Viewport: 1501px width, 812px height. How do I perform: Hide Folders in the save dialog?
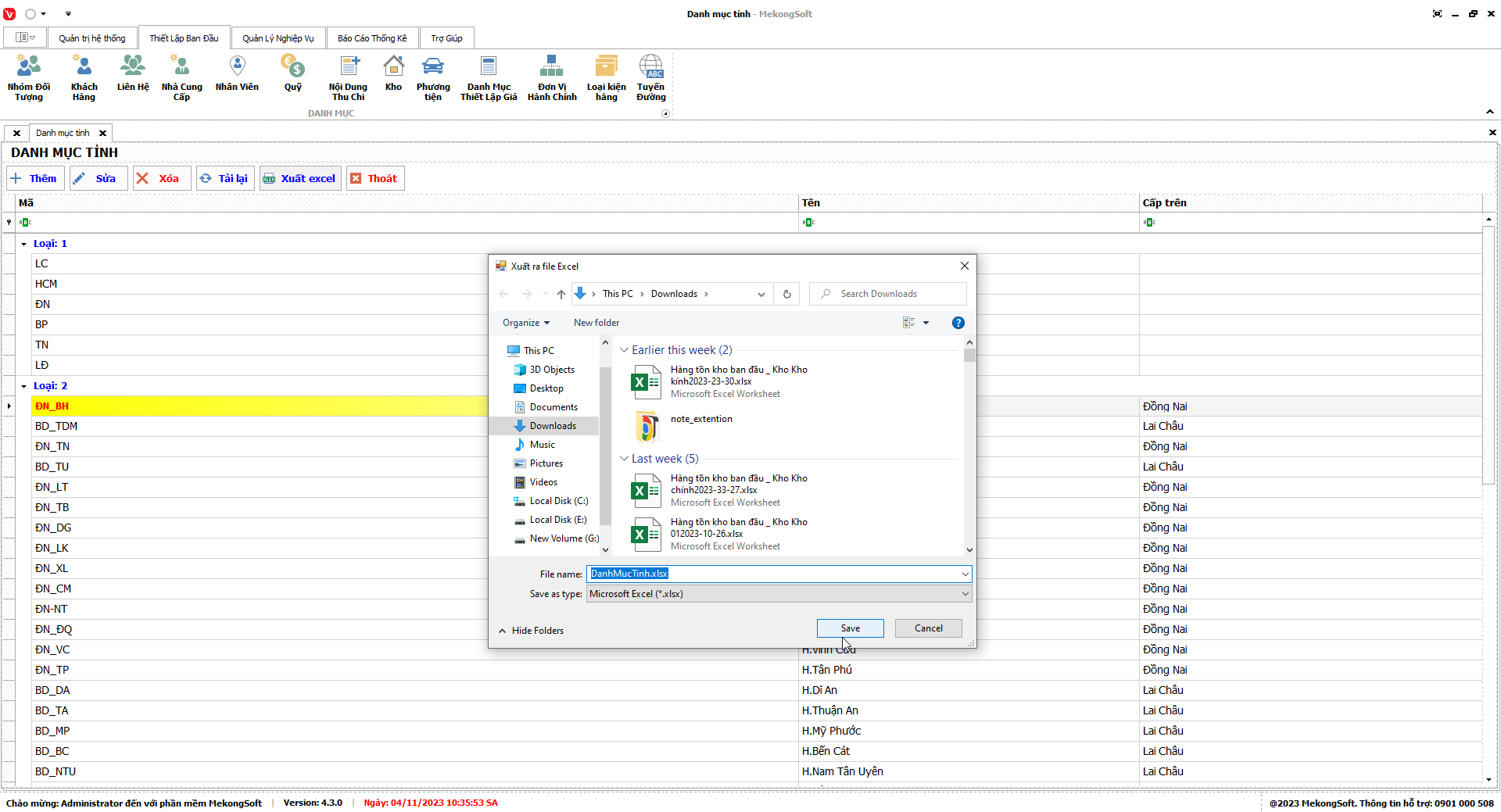[x=531, y=631]
